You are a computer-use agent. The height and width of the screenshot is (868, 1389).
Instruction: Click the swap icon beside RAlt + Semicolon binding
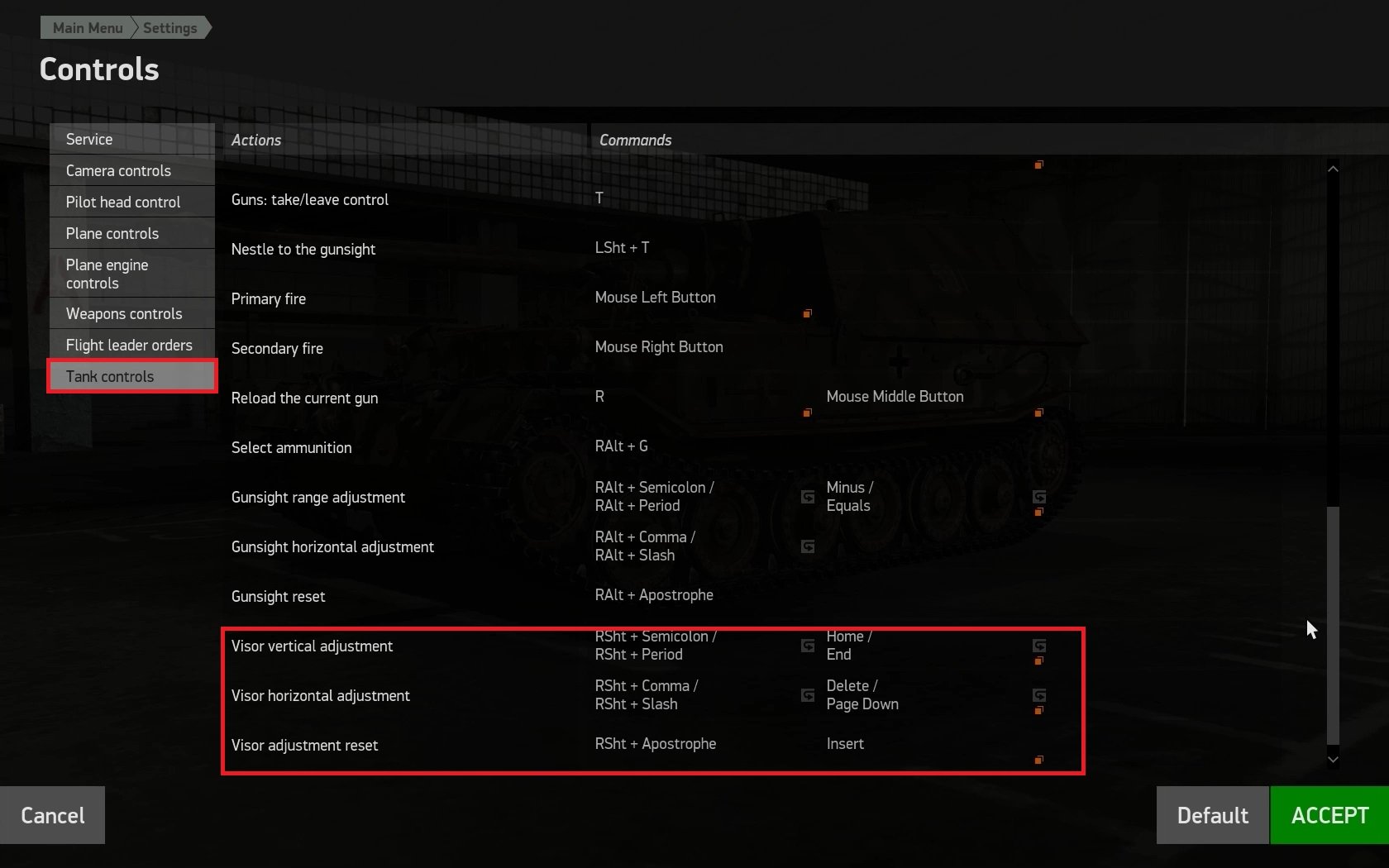(x=808, y=497)
